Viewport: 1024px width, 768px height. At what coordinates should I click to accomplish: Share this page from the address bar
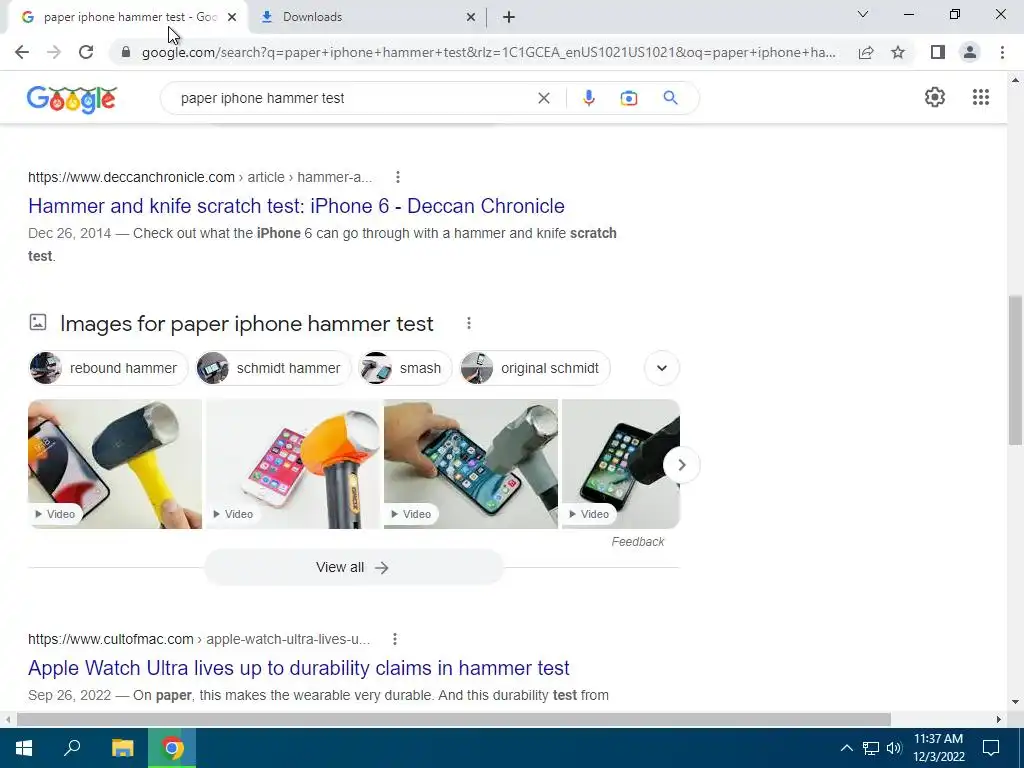866,52
